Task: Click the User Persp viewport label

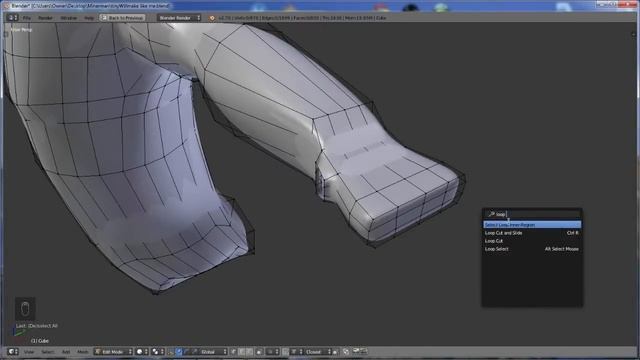Action: [21, 30]
